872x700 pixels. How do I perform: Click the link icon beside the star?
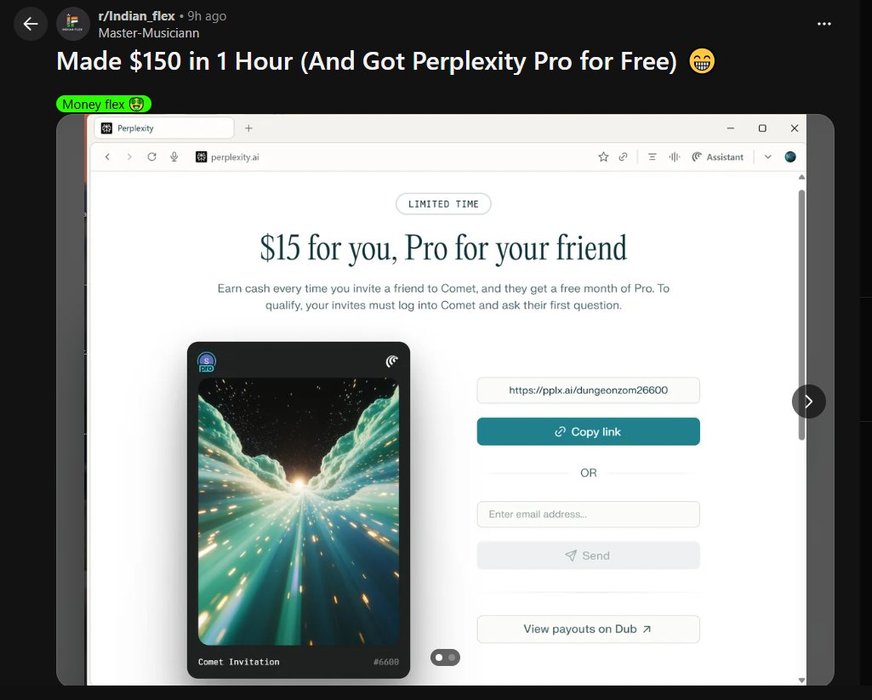623,157
